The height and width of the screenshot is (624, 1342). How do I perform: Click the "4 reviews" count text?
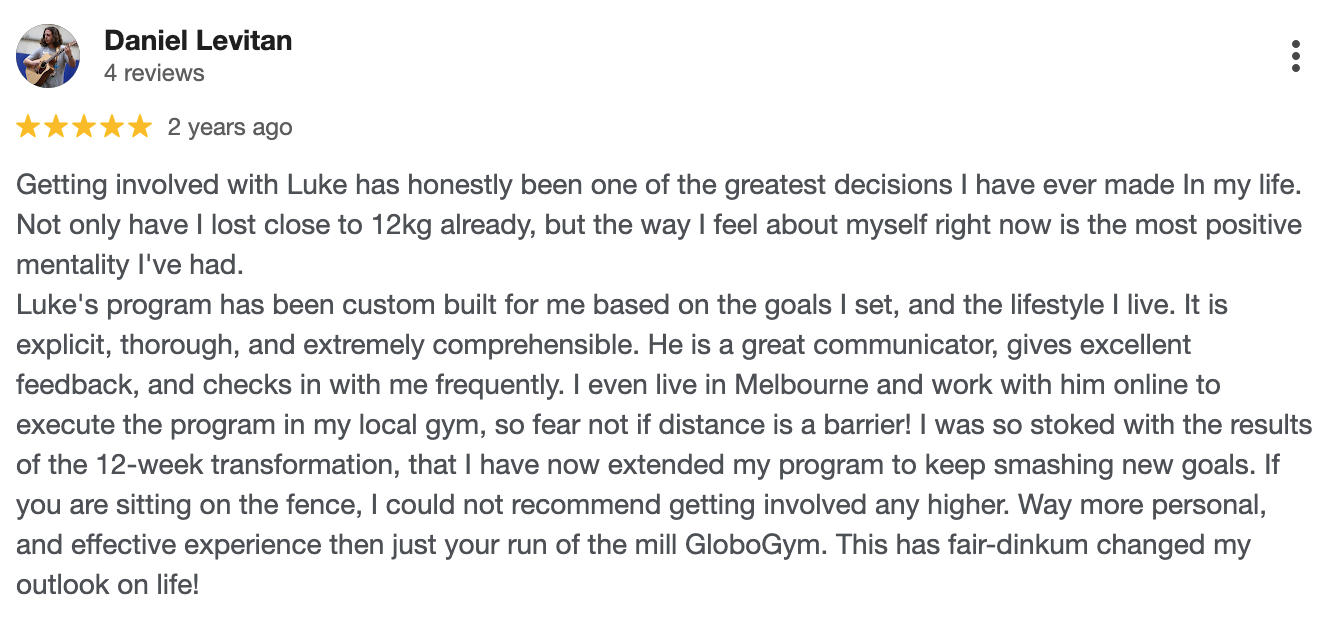coord(154,73)
